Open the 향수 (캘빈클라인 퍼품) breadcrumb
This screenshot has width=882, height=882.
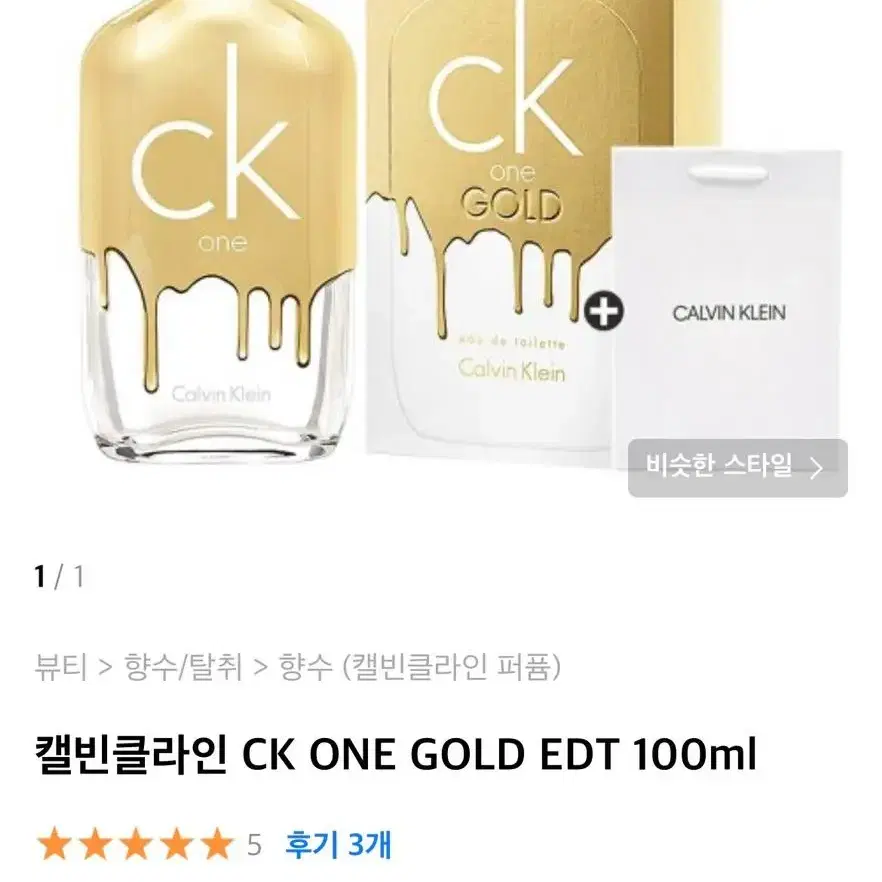420,667
